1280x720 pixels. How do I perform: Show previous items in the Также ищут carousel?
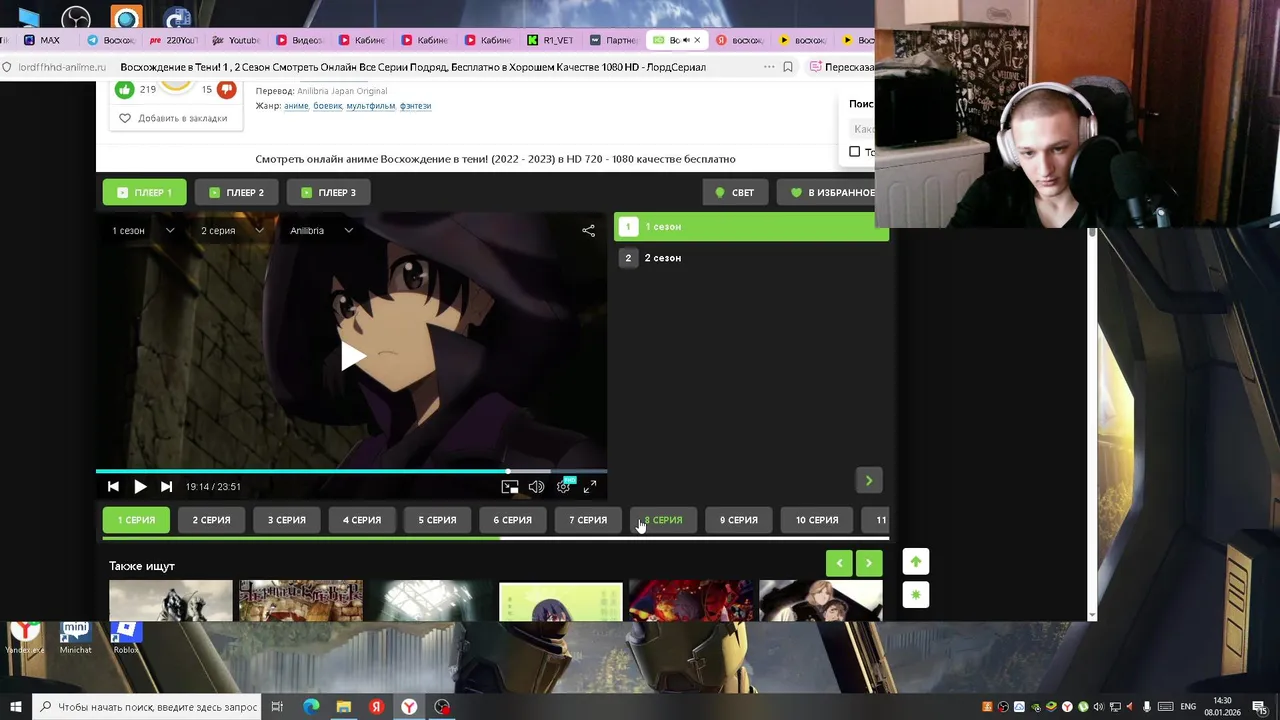(839, 563)
